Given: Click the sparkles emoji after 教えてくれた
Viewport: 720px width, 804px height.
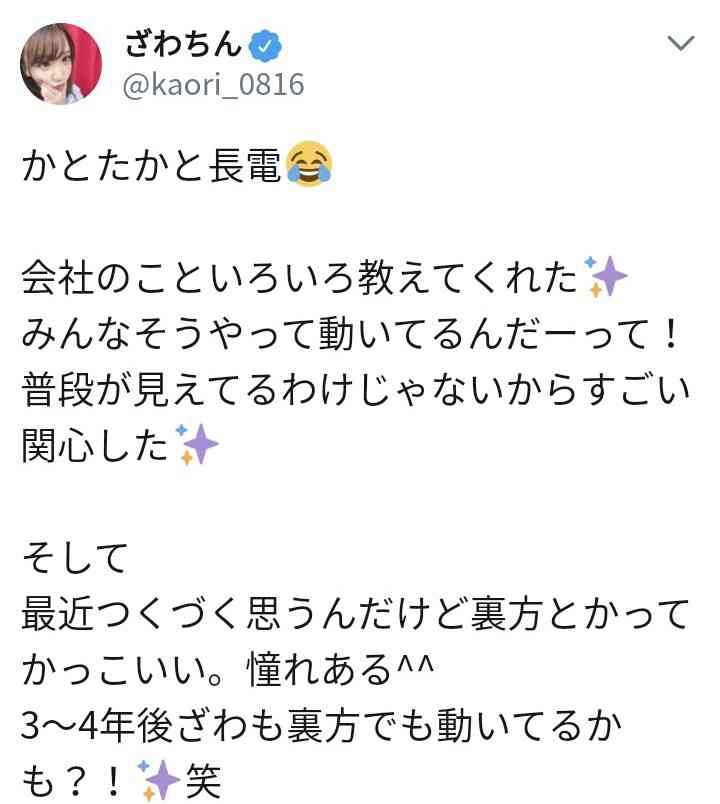Looking at the screenshot, I should [x=605, y=276].
